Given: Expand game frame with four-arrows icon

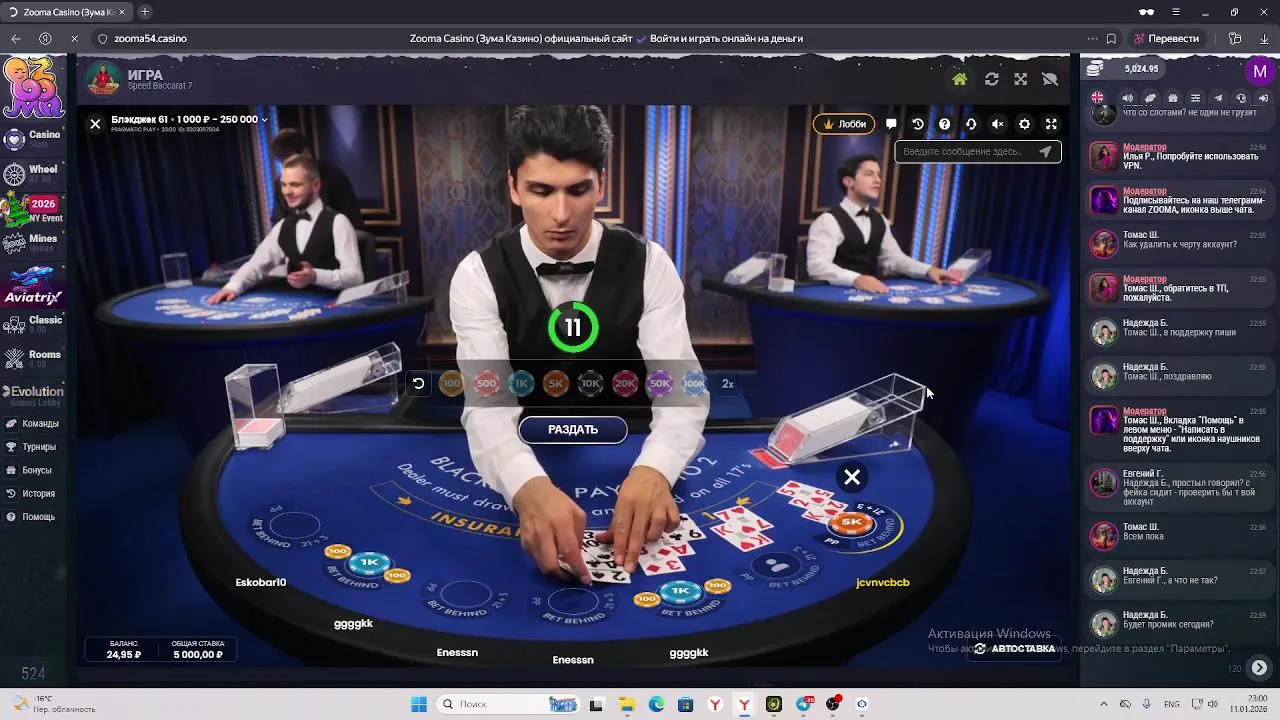Looking at the screenshot, I should (1020, 79).
